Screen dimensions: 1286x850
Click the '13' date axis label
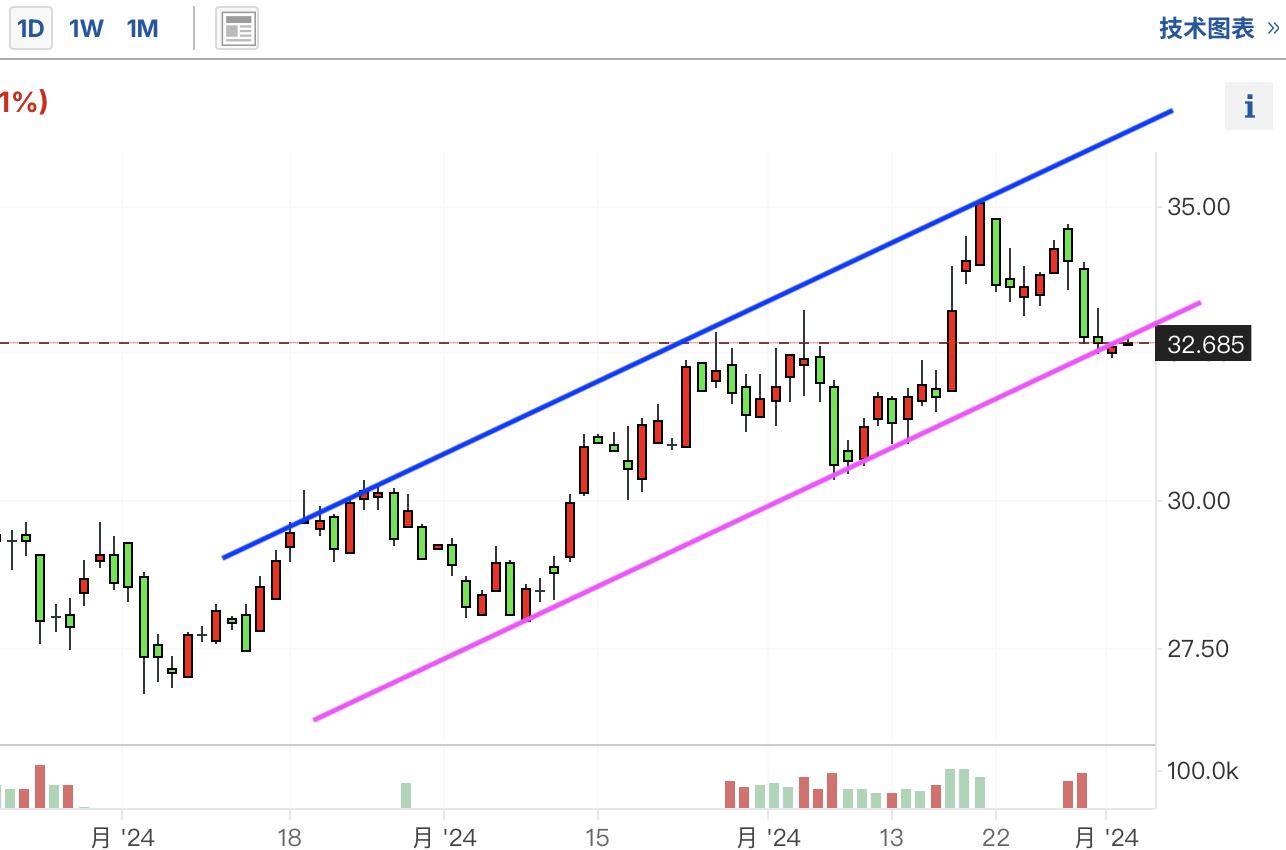(891, 837)
